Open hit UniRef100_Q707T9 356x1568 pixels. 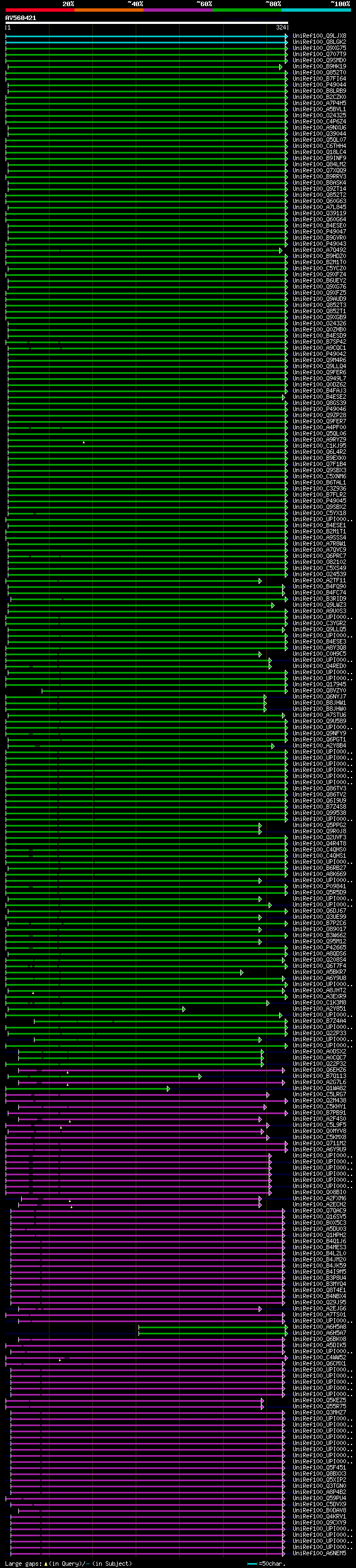point(319,54)
